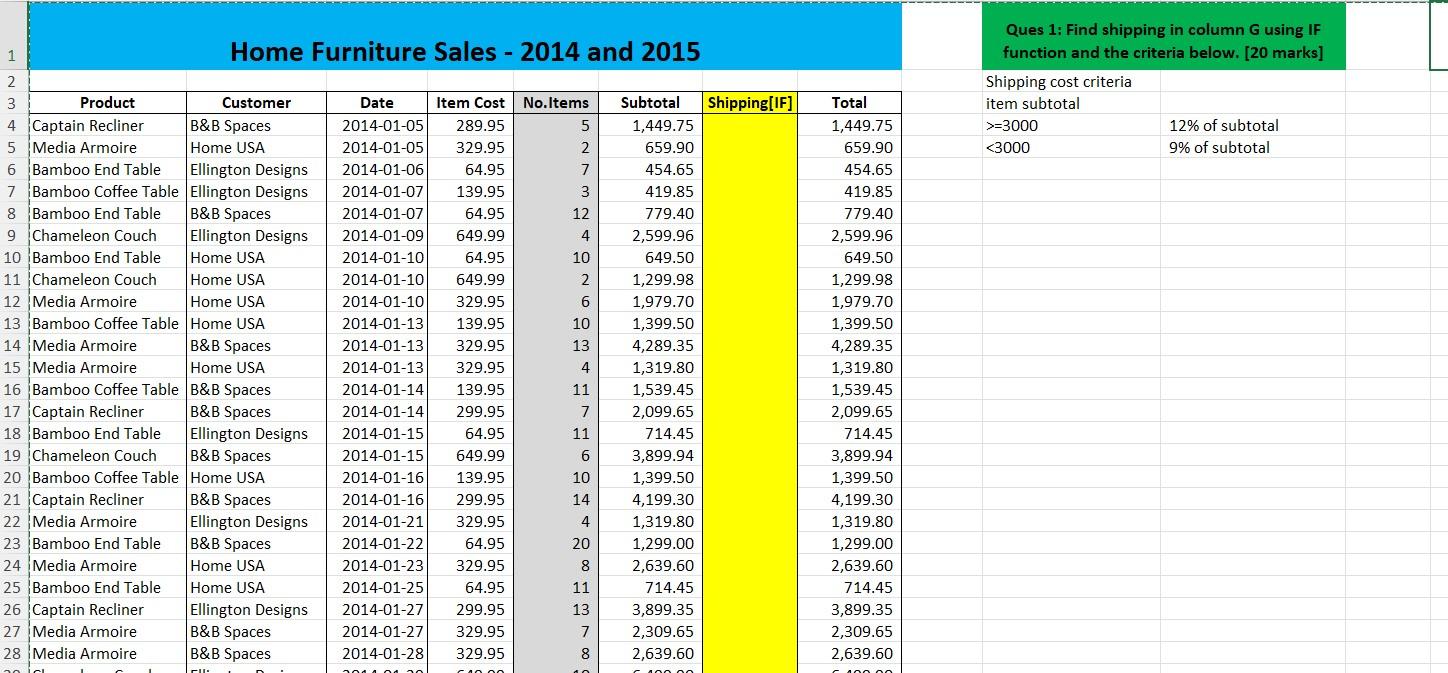
Task: Click the Product column header cell
Action: (107, 102)
